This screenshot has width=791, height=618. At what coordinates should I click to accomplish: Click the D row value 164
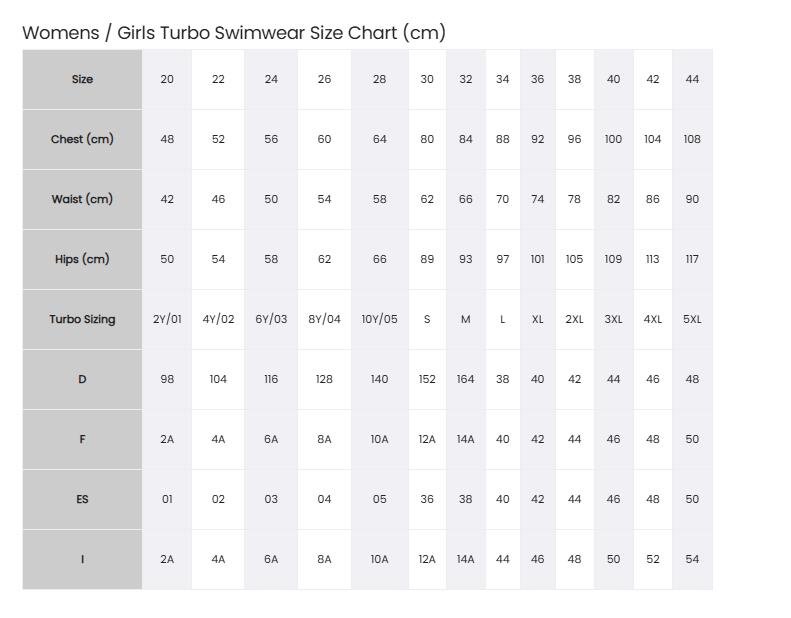(466, 379)
